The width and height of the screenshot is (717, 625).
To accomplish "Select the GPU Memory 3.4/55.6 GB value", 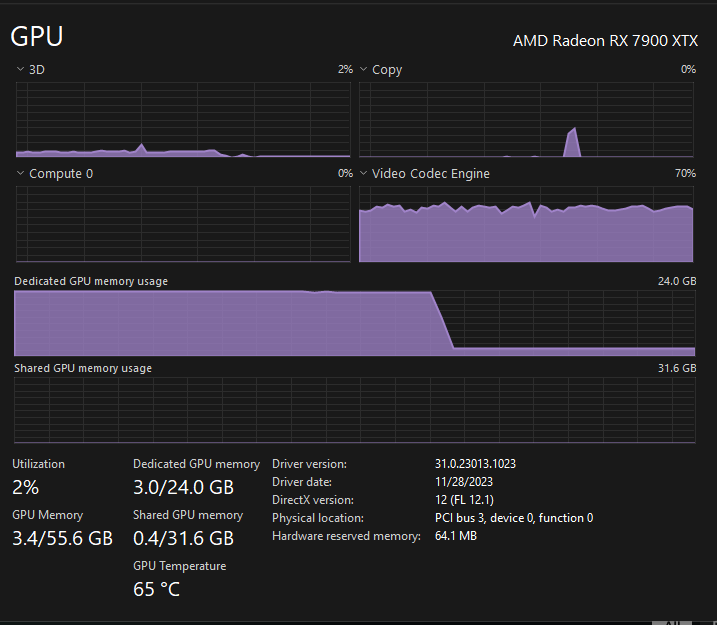I will (62, 538).
